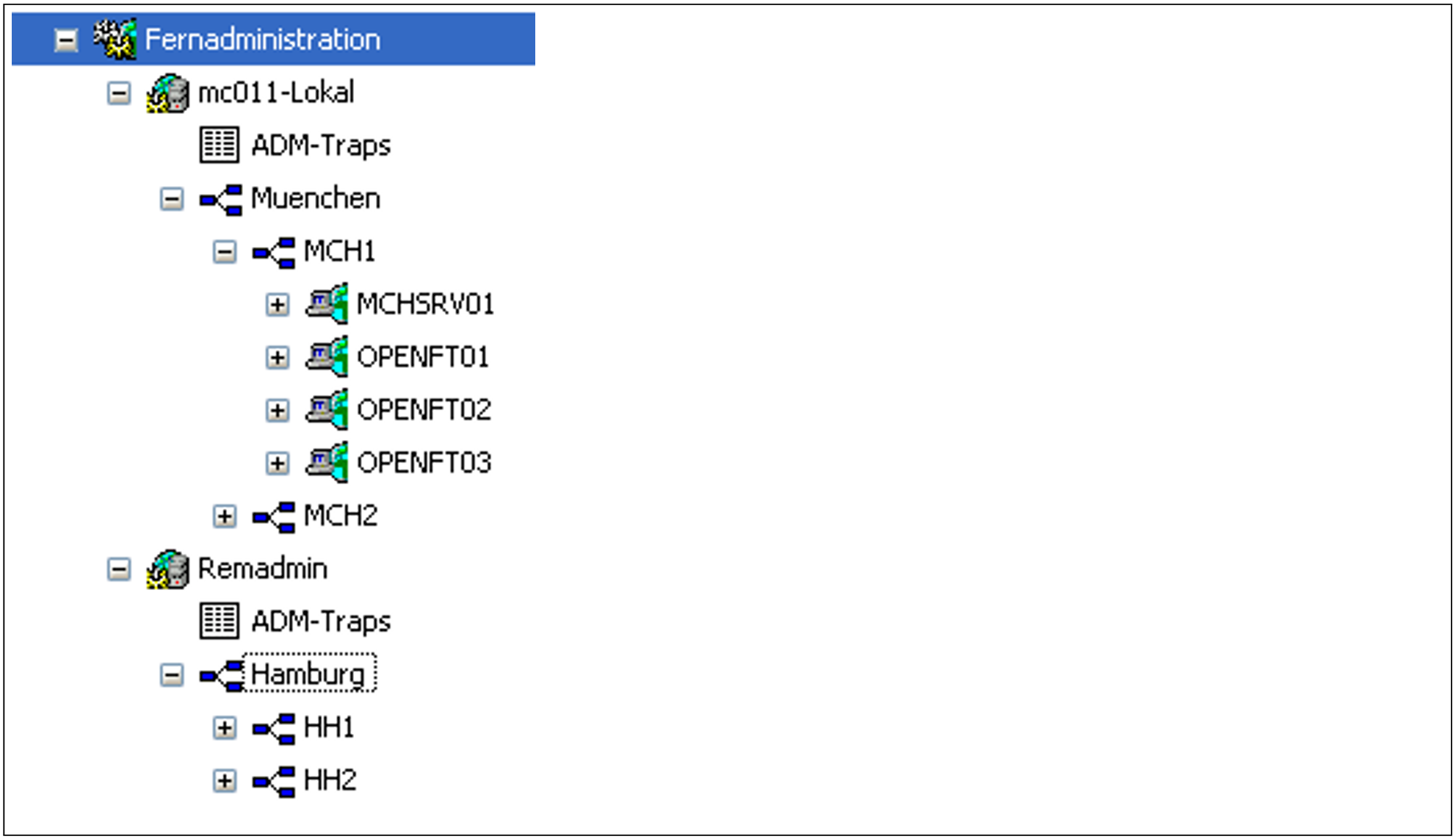Collapse the Remadmin server node
The width and height of the screenshot is (1456, 839).
coord(119,569)
